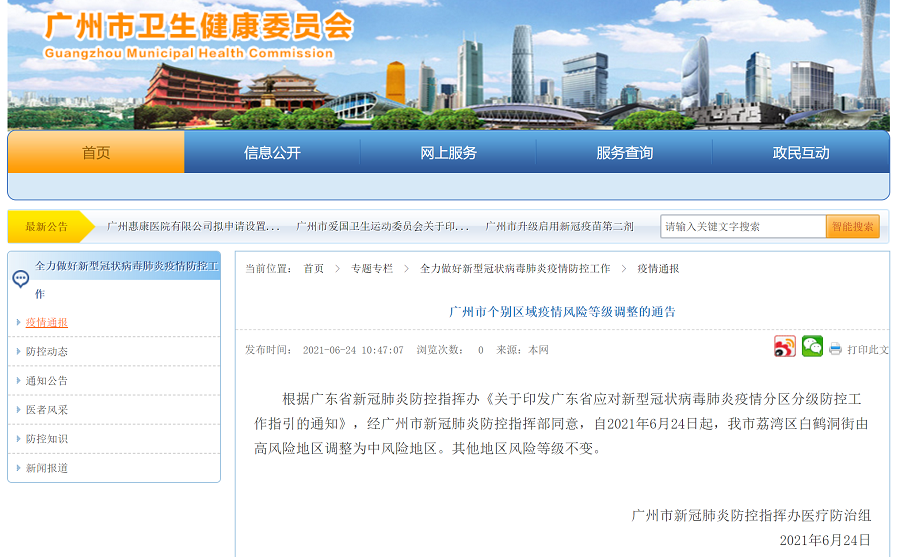Open the 首页 navigation tab
The image size is (900, 557).
click(x=96, y=153)
